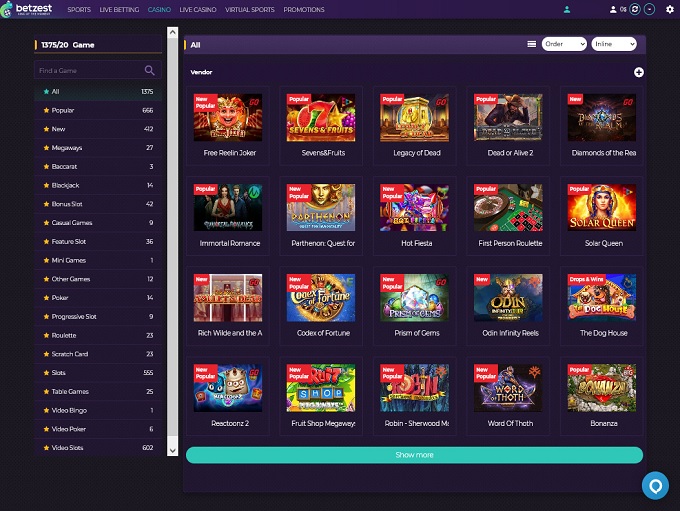This screenshot has width=680, height=511.
Task: Open the Casino menu
Action: [x=159, y=10]
